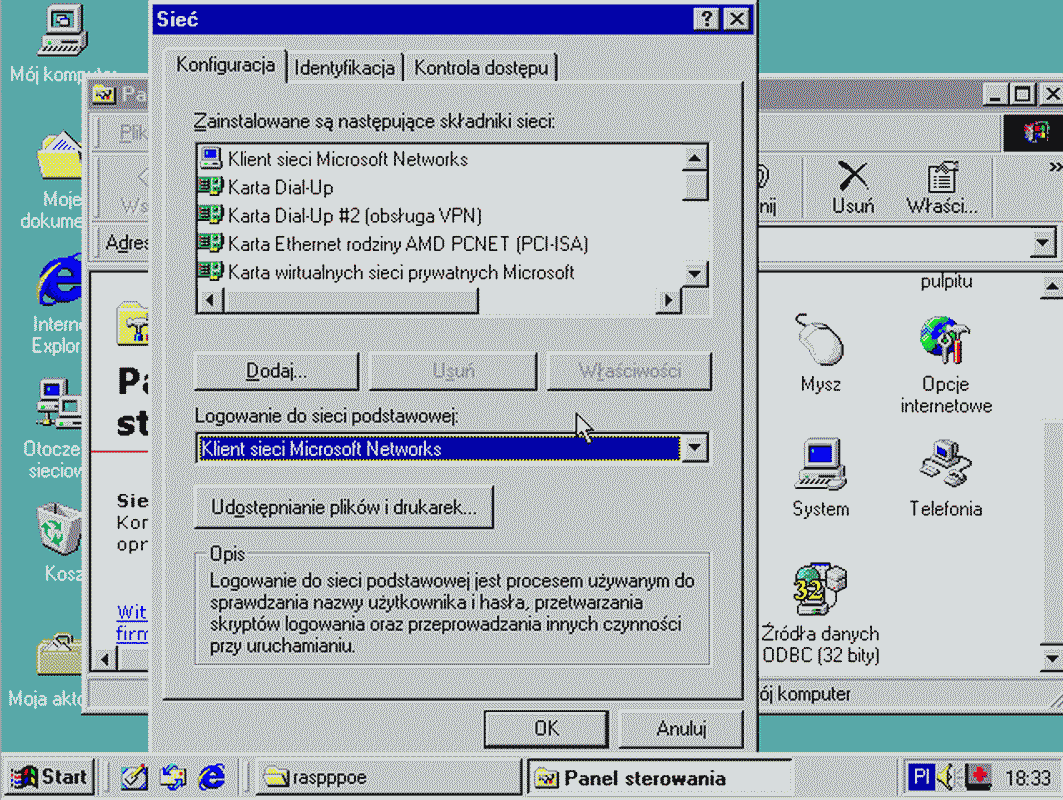
Task: Click the raspppoe taskbar button
Action: click(x=386, y=778)
